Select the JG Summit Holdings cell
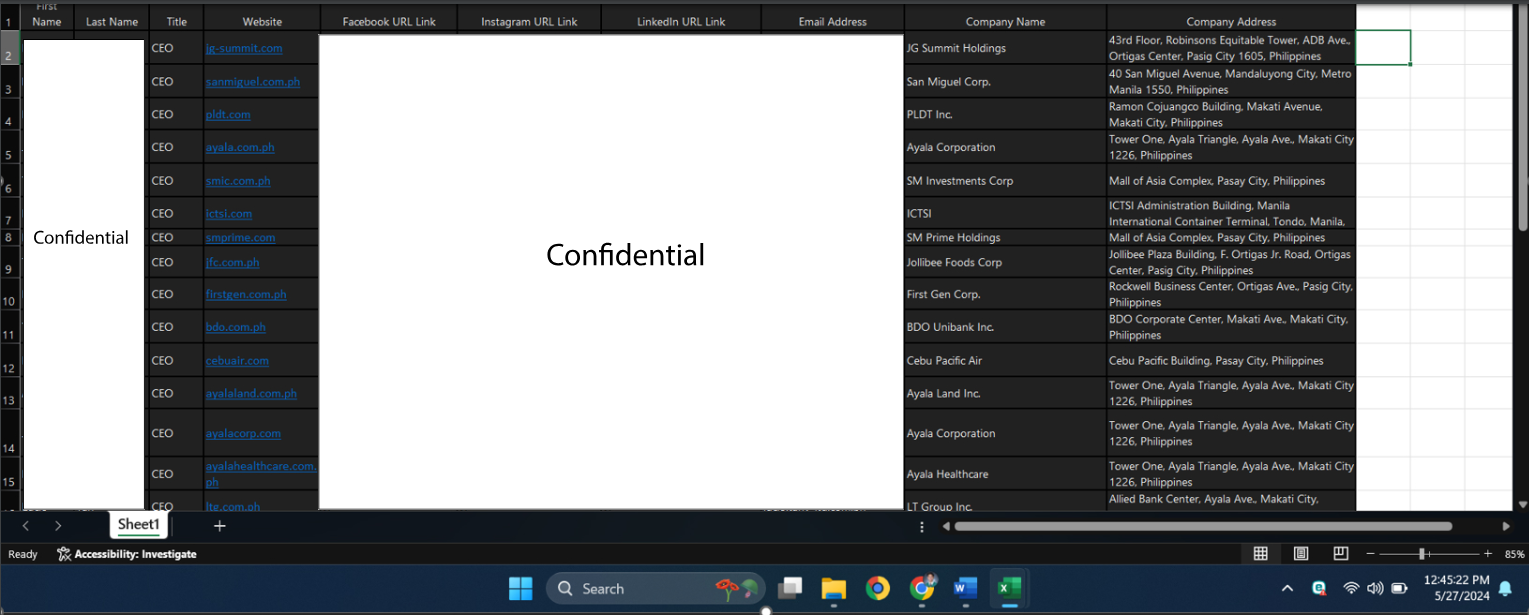The image size is (1529, 615). [x=1005, y=48]
